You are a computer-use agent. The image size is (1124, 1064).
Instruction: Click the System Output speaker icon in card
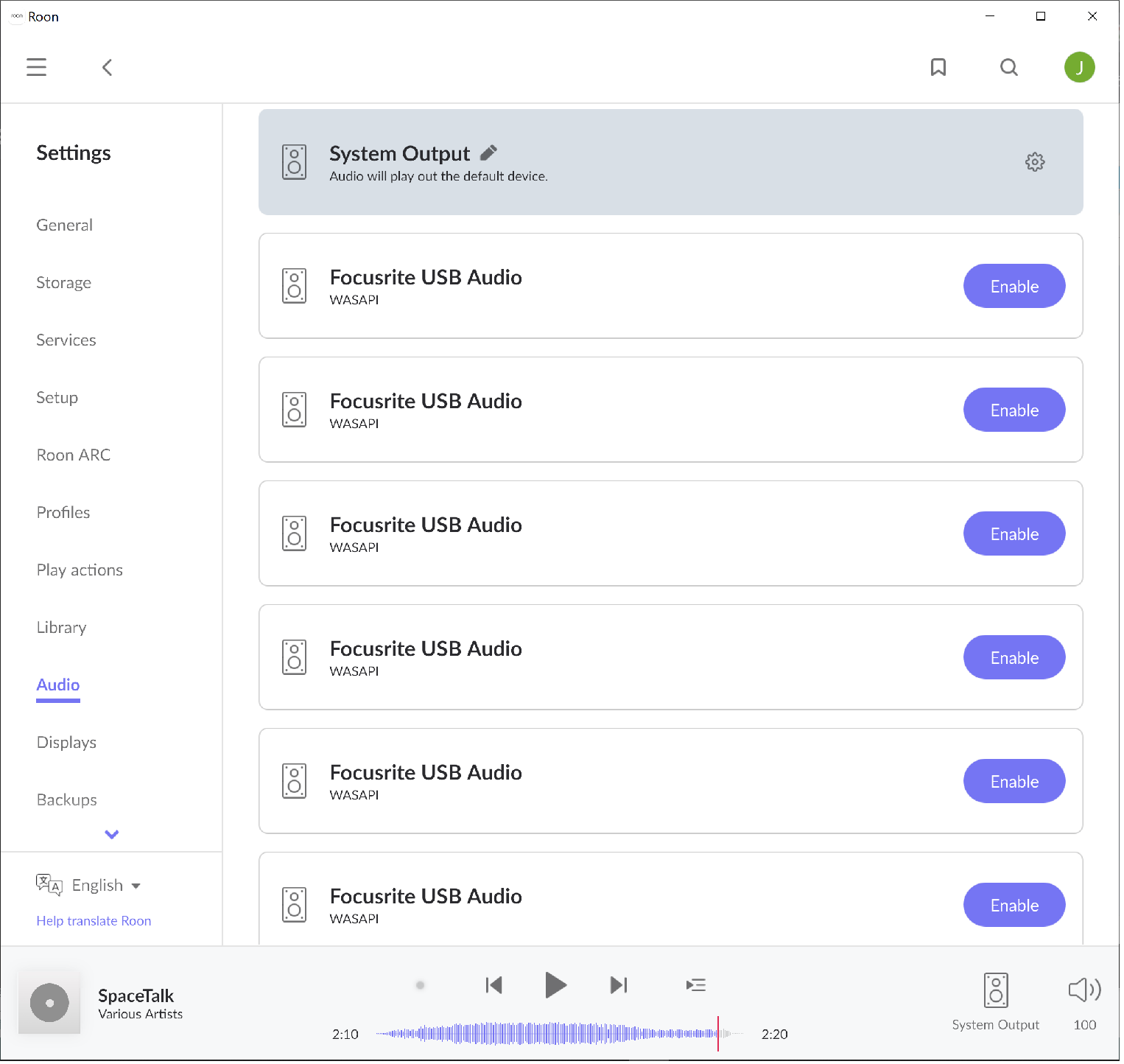(x=294, y=162)
